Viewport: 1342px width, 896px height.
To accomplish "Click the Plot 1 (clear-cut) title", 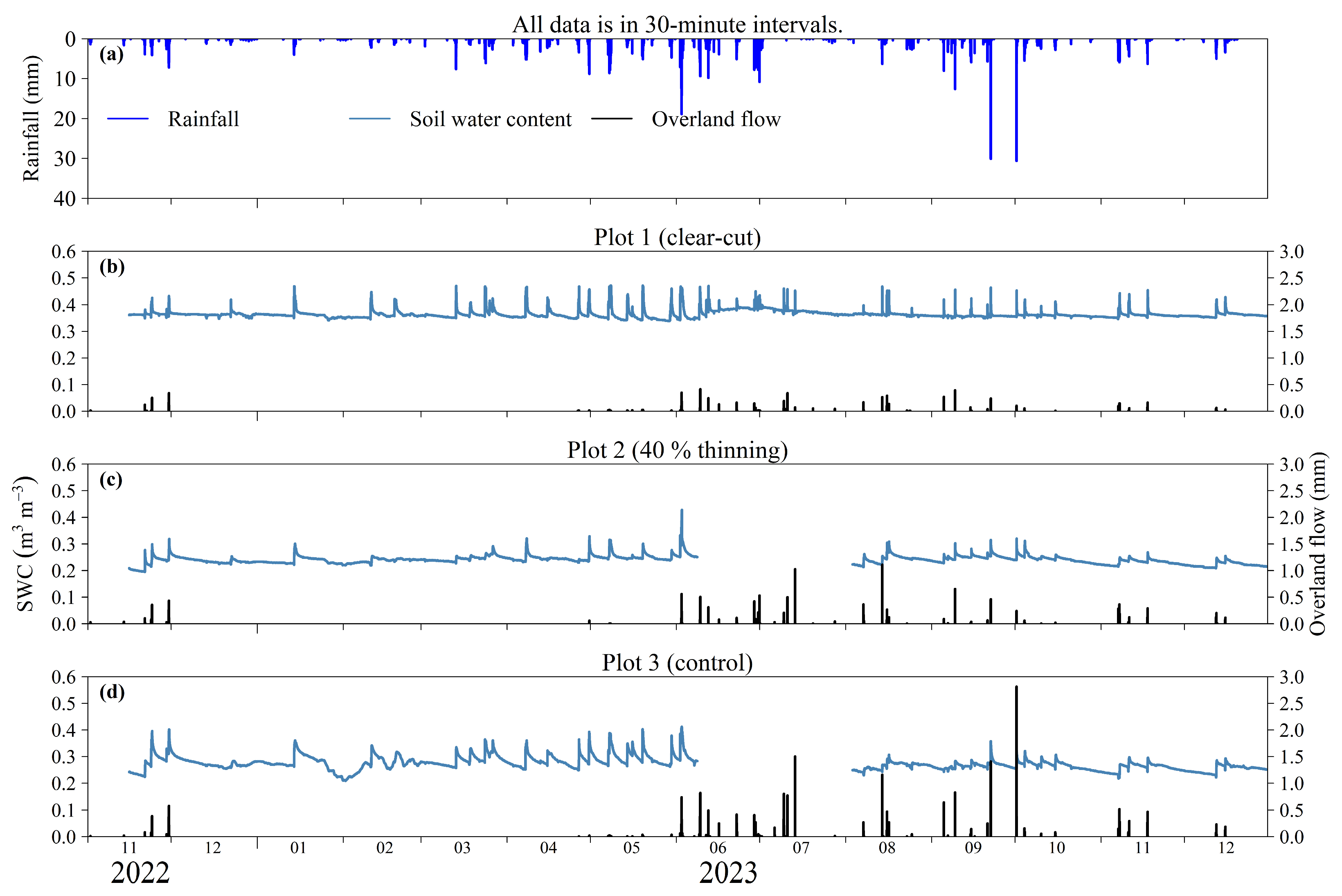I will [677, 237].
